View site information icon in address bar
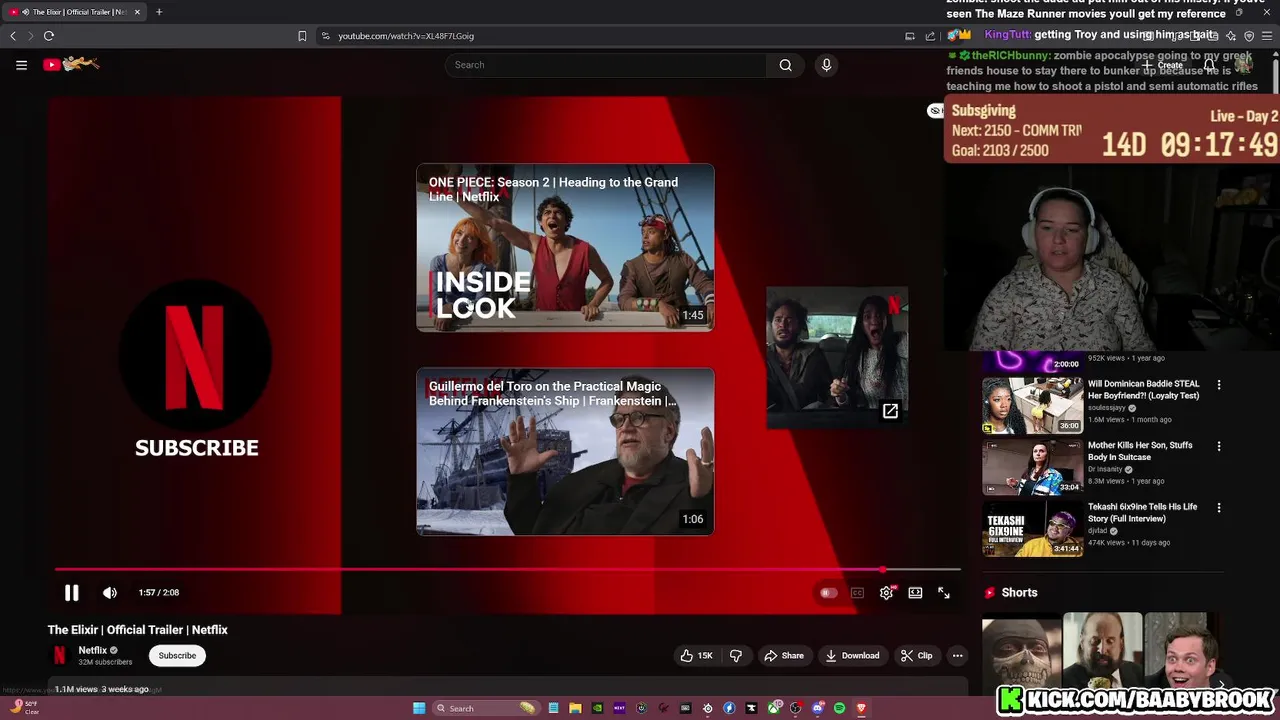Screen dimensions: 1280x720 click(326, 36)
